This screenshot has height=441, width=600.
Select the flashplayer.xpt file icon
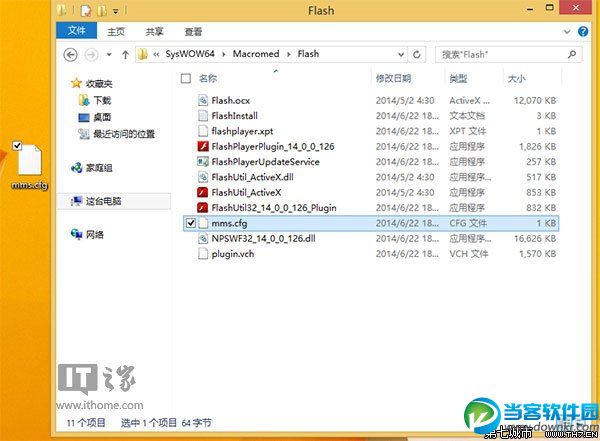tap(203, 131)
